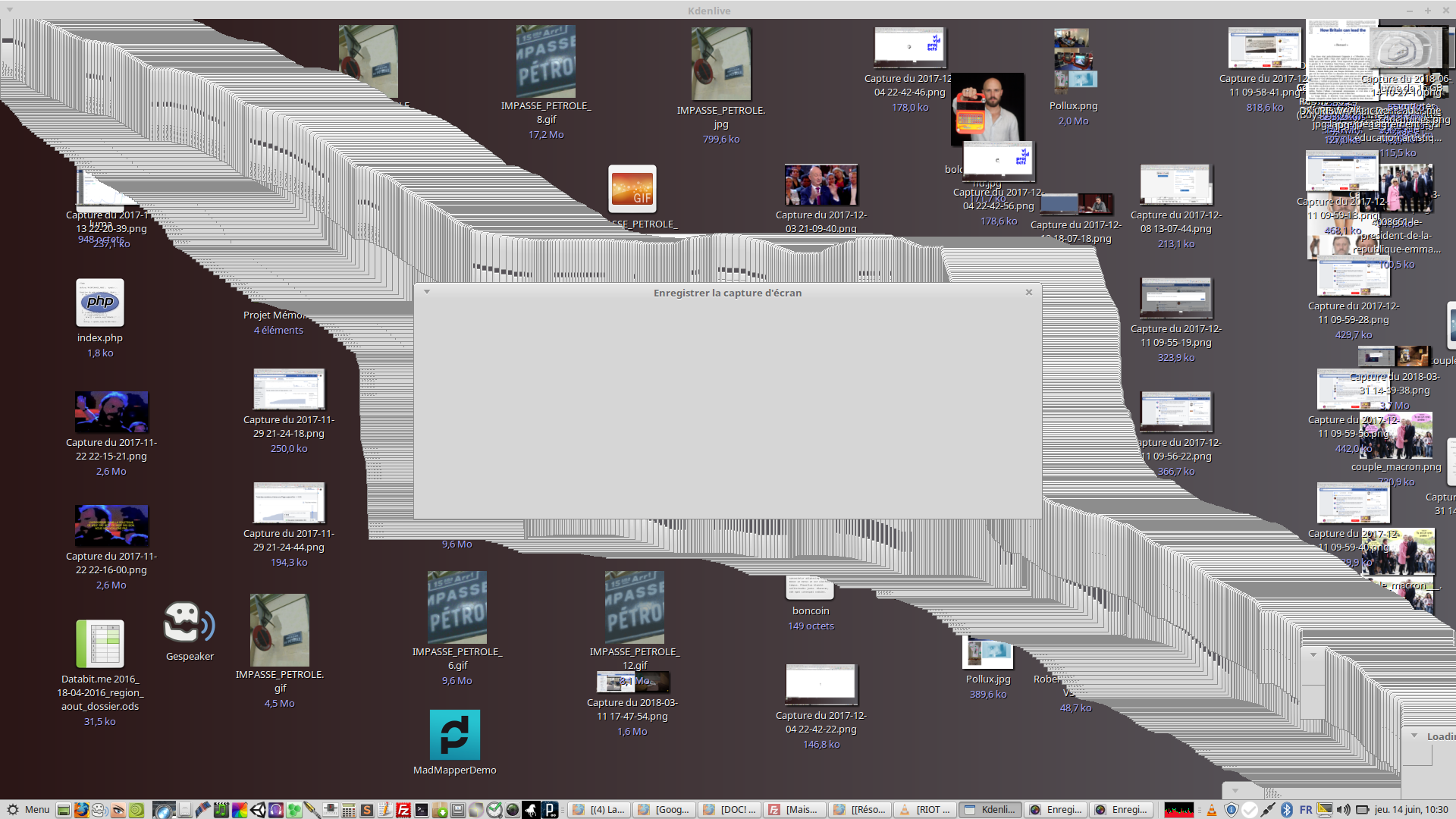Click the system monitor graph applet
Image resolution: width=1456 pixels, height=819 pixels.
(x=1179, y=810)
